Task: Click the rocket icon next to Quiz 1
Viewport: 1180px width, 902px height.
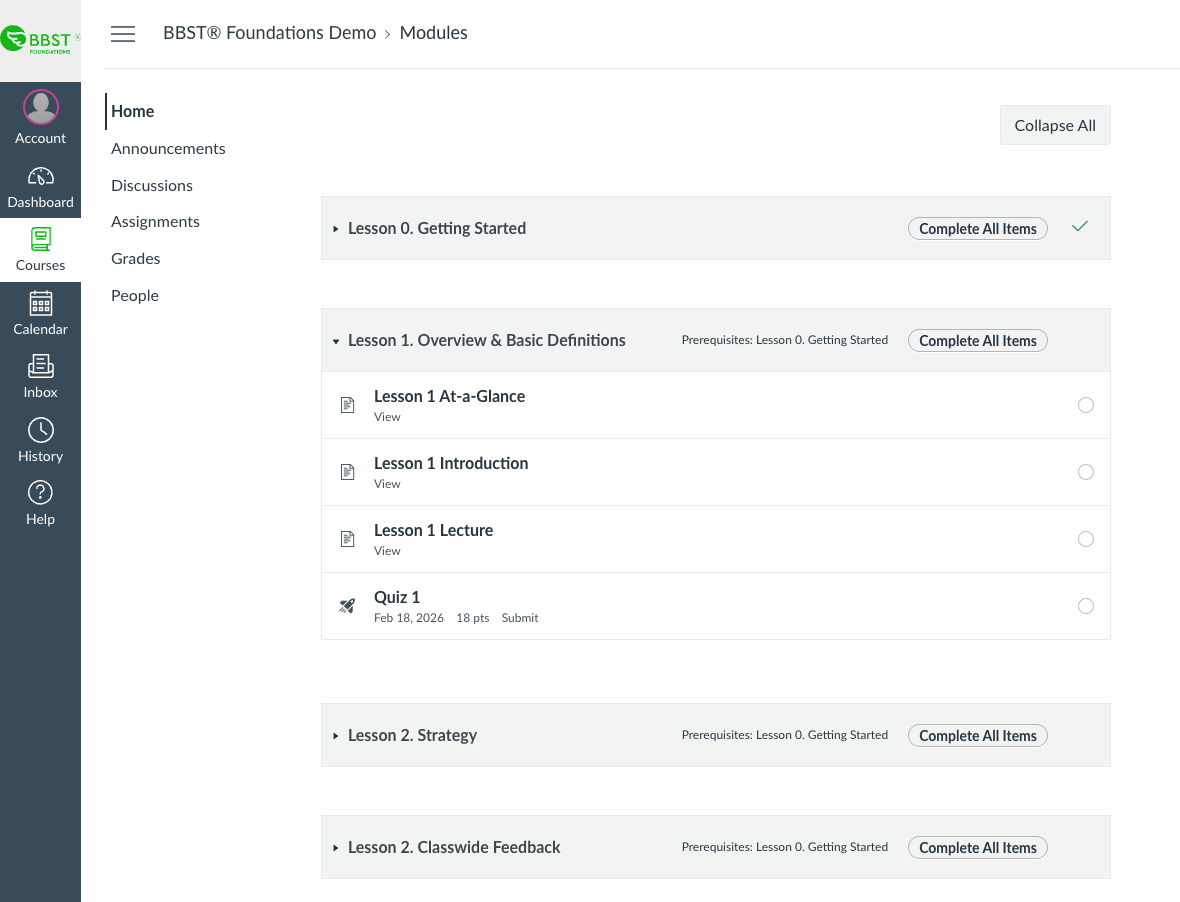Action: pos(347,605)
